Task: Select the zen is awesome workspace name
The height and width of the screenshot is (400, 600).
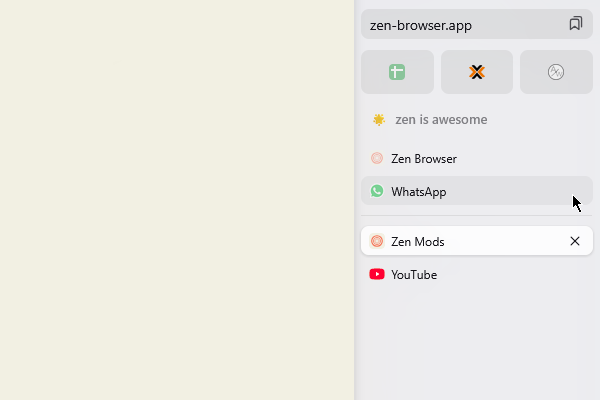Action: tap(441, 120)
